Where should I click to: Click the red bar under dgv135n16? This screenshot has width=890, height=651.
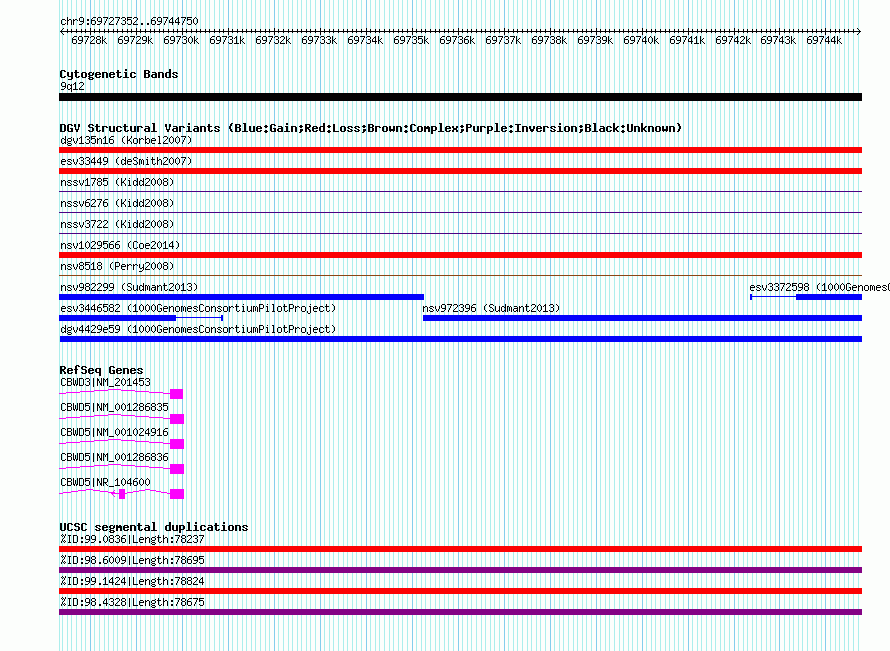point(460,150)
